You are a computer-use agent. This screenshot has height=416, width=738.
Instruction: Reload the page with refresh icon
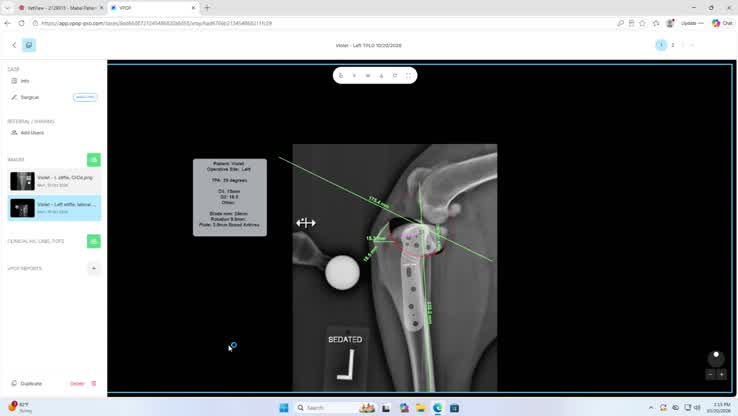click(22, 23)
